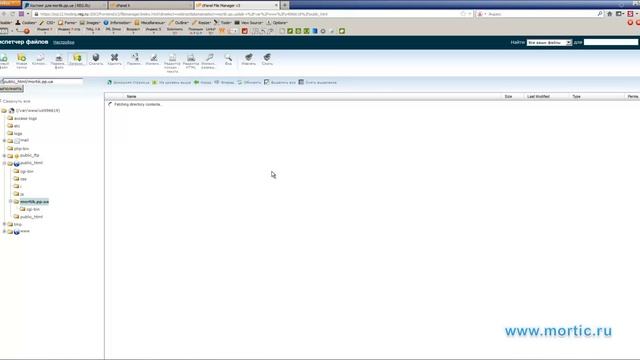
Task: Click the folder path input field
Action: click(x=42, y=82)
